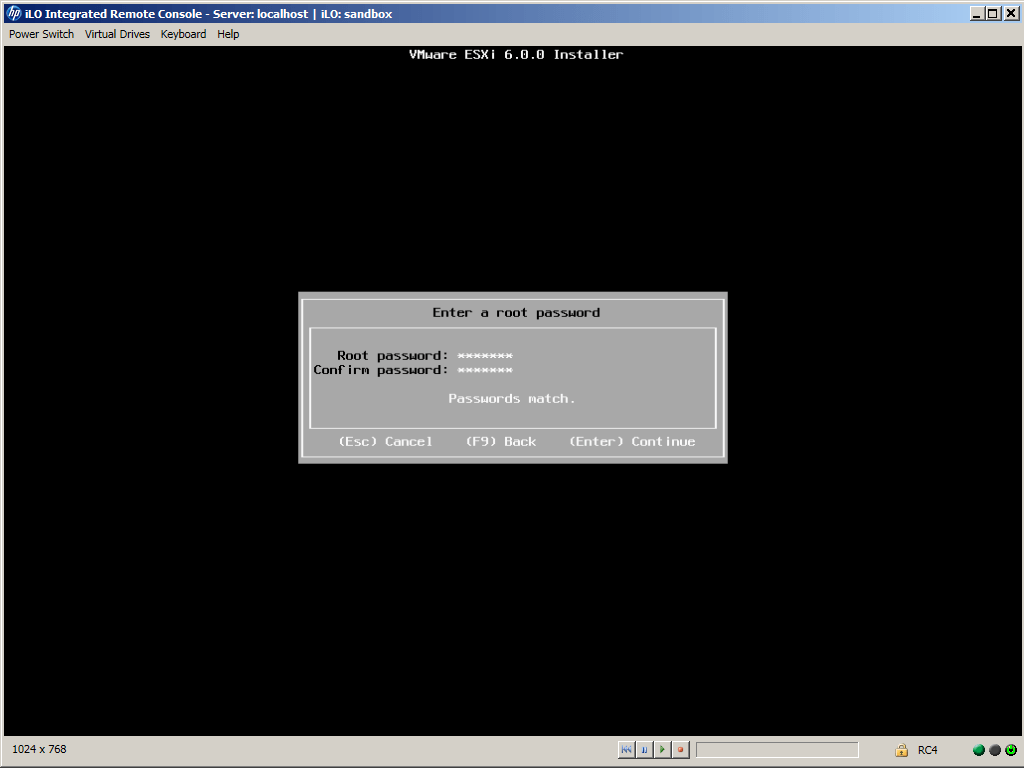Click the padlock encryption icon
This screenshot has width=1024, height=768.
(x=901, y=750)
